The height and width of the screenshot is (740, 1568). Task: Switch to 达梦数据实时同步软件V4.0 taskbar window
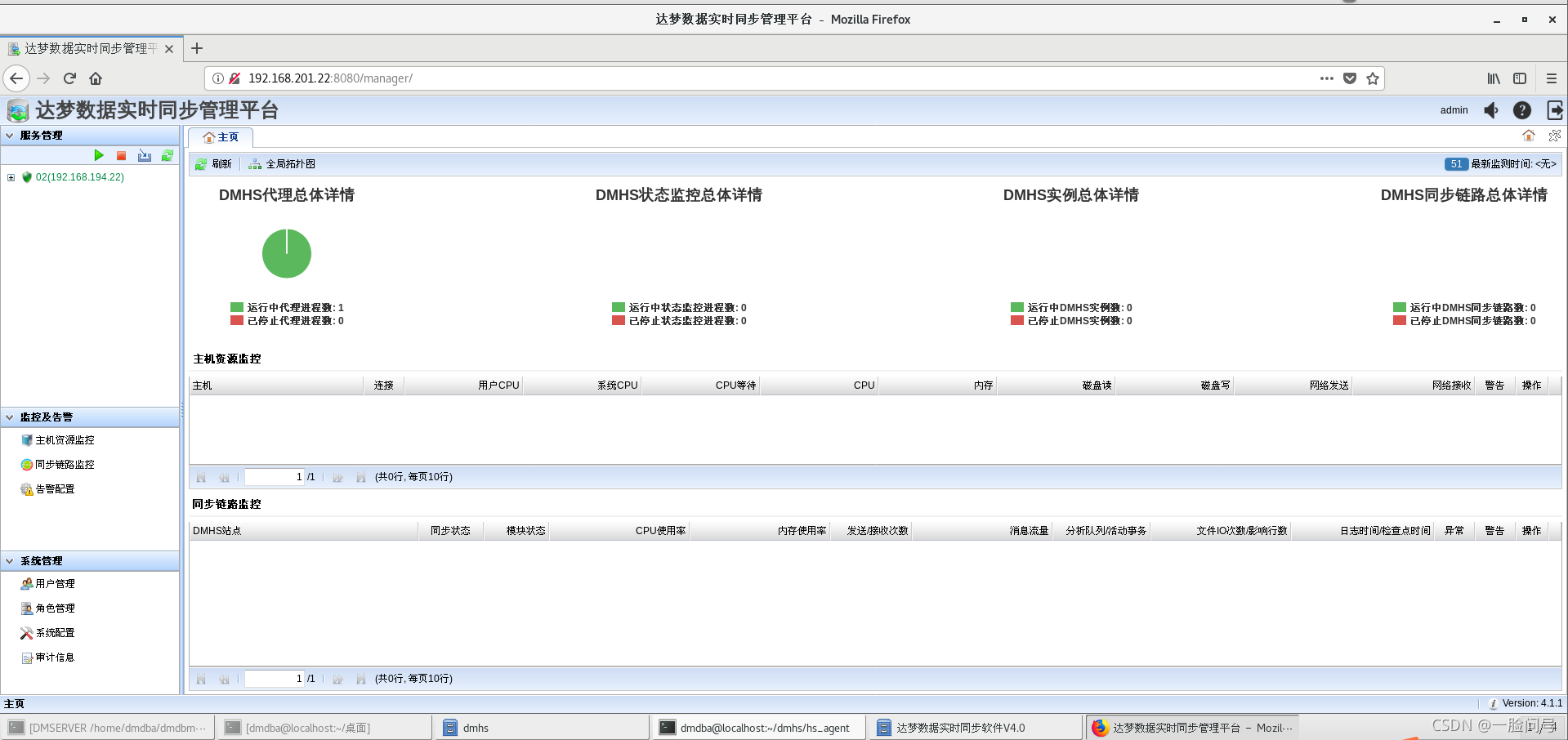976,728
